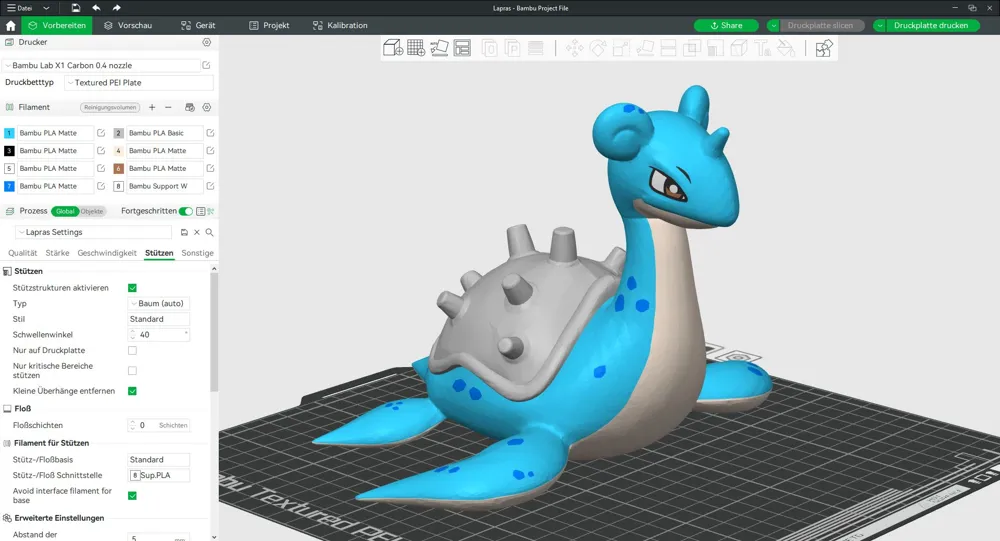Image resolution: width=1000 pixels, height=541 pixels.
Task: Click the Reinigungsvolumen button
Action: [110, 107]
